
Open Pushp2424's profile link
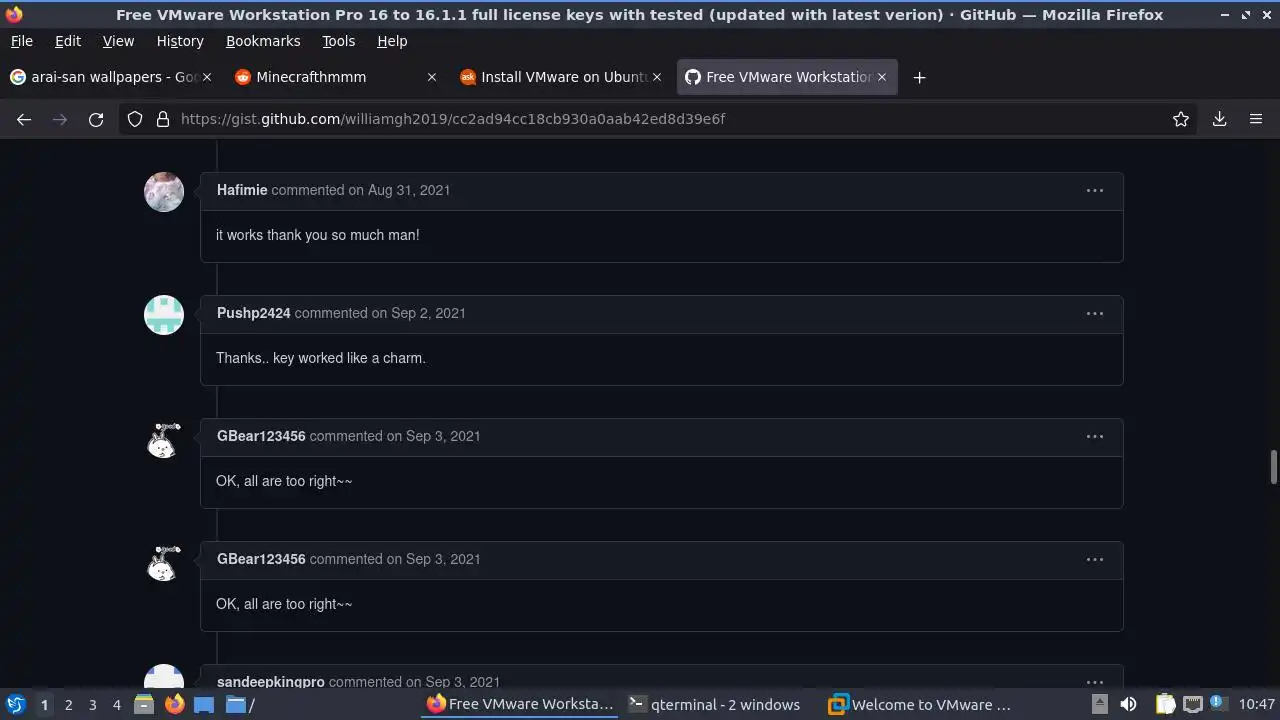click(x=254, y=313)
